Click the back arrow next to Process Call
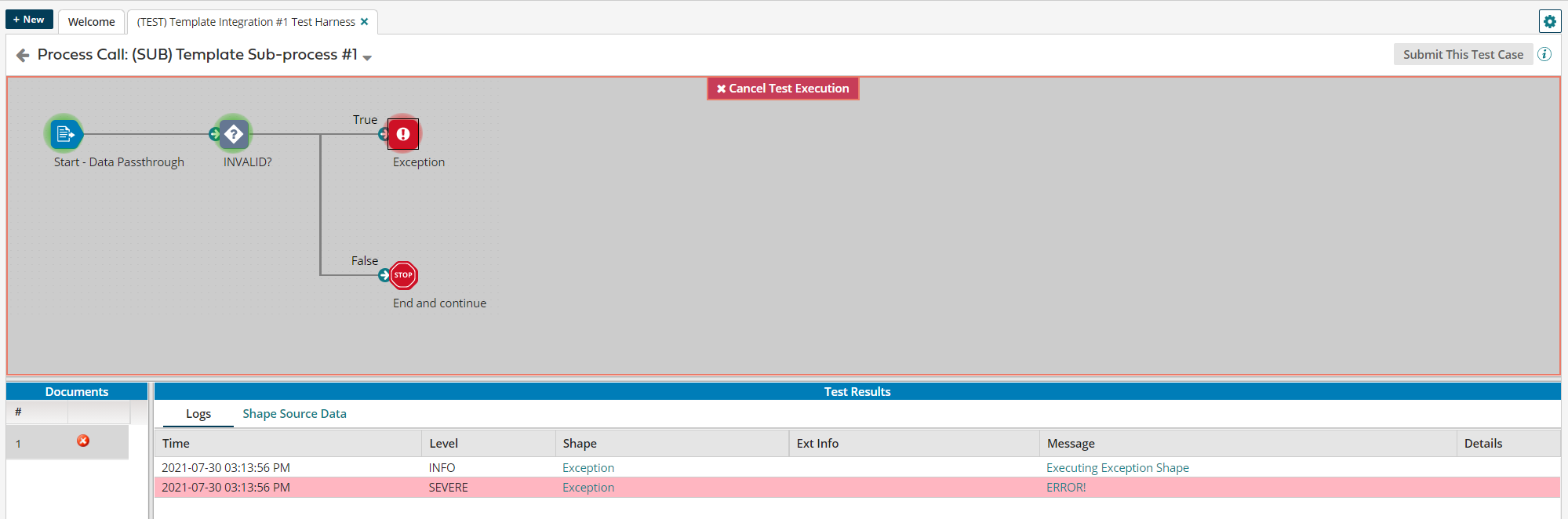The width and height of the screenshot is (1568, 519). pyautogui.click(x=23, y=55)
